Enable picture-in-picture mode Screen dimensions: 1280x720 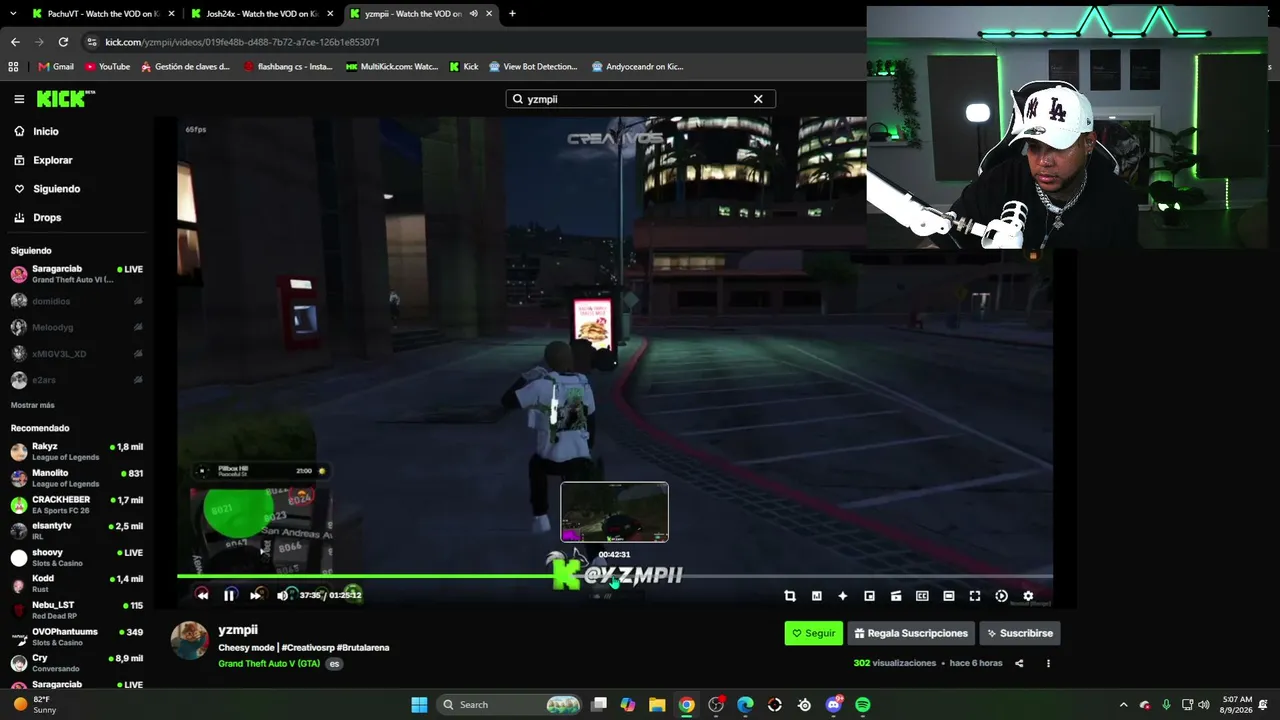pyautogui.click(x=869, y=596)
